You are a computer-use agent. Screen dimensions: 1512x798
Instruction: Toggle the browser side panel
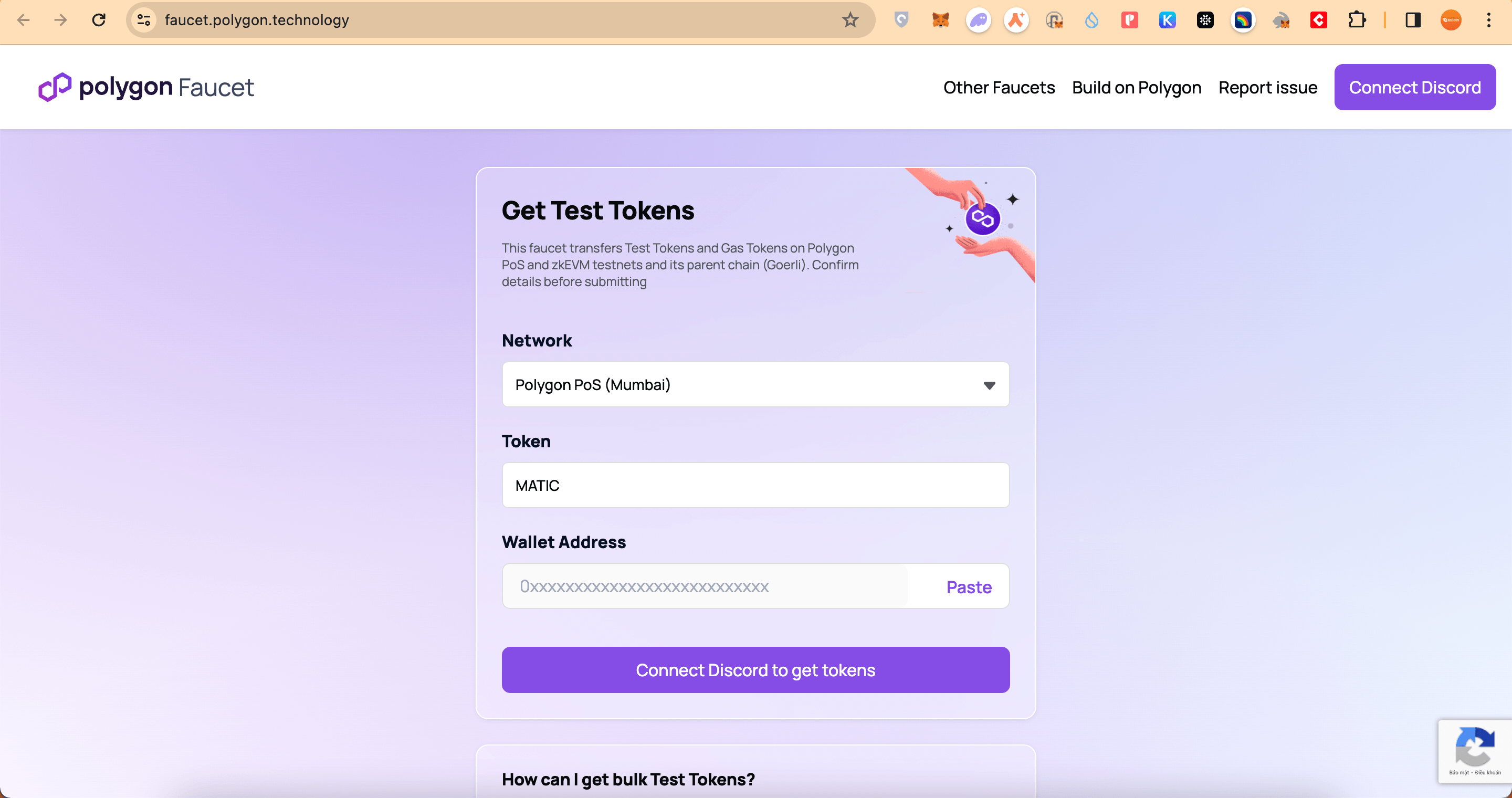1413,20
